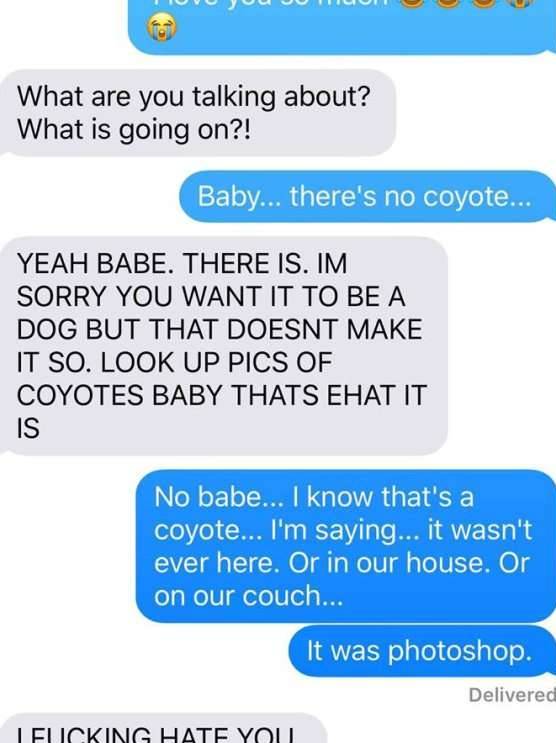556x743 pixels.
Task: Click the 'SORRY YOU WANT IT TO BE A' line
Action: [x=211, y=297]
